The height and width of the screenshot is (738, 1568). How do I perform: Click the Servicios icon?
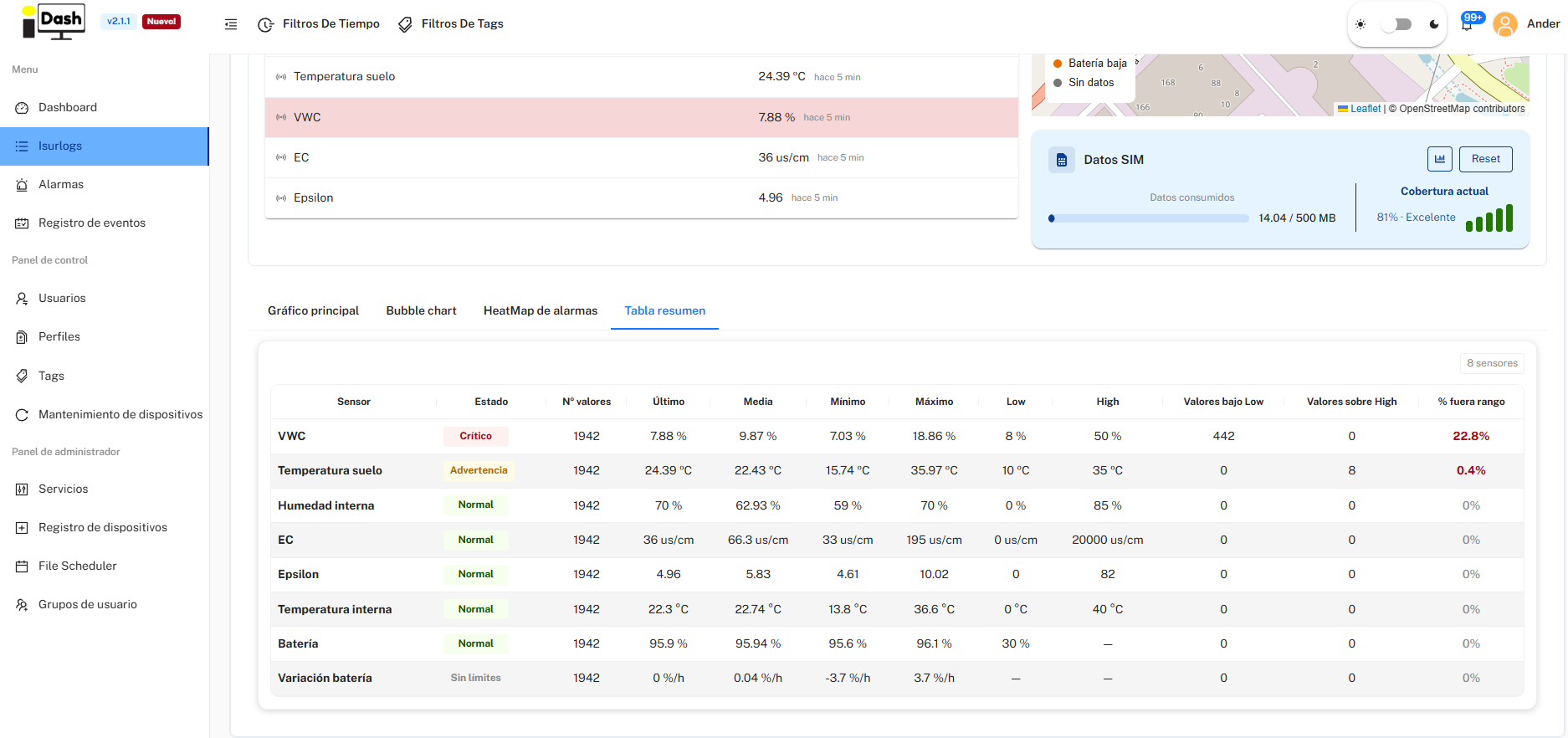pos(22,489)
